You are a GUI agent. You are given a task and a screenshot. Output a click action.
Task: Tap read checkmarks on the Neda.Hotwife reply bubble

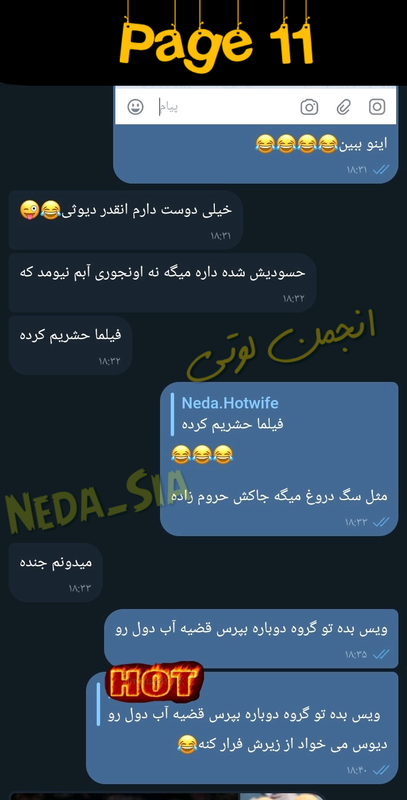381,522
